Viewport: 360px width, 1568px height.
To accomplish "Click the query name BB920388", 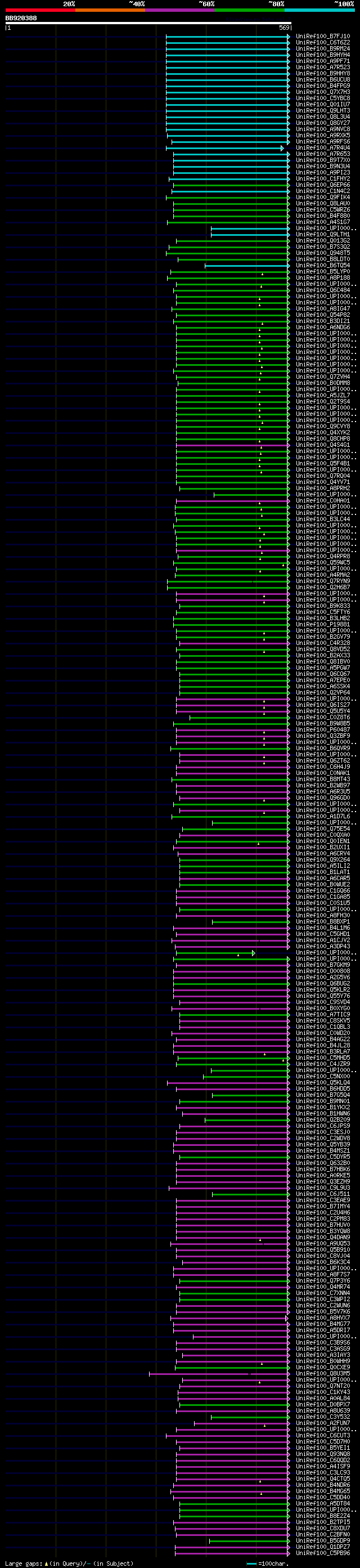I will [21, 18].
